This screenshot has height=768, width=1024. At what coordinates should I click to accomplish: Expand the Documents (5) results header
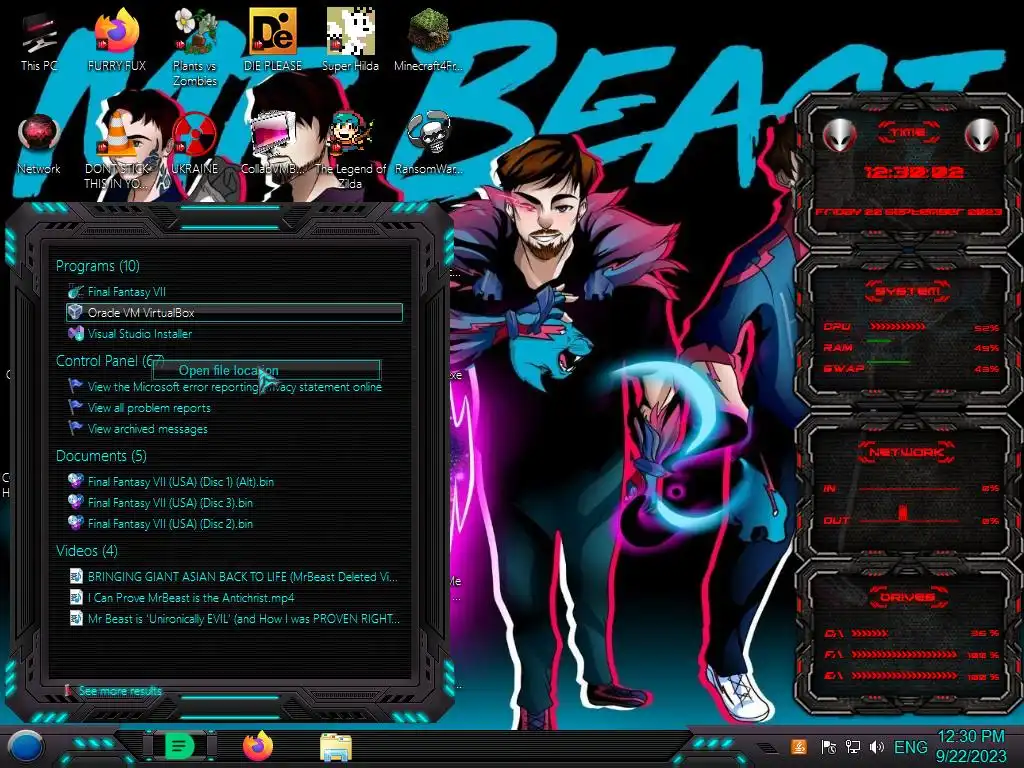(x=101, y=456)
